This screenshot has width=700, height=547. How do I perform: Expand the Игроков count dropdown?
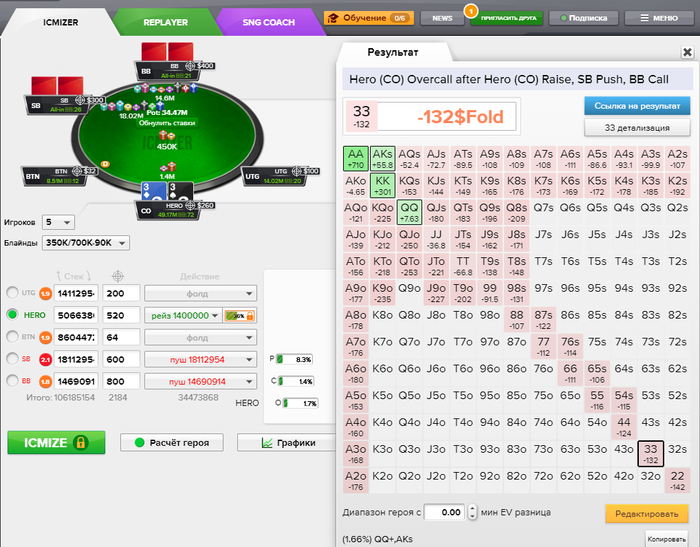[x=58, y=222]
